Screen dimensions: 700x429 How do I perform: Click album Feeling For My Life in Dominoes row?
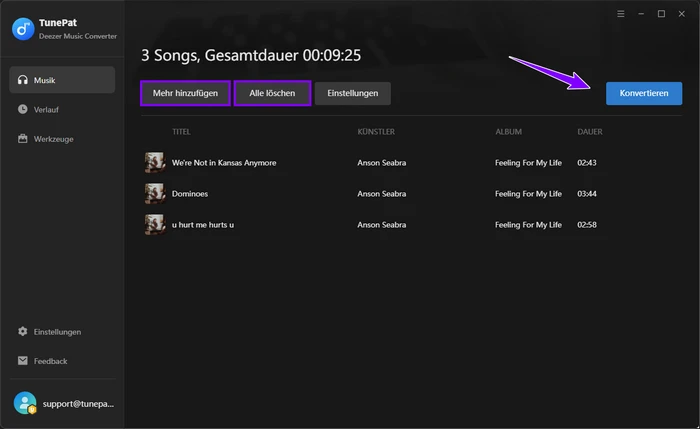tap(528, 194)
